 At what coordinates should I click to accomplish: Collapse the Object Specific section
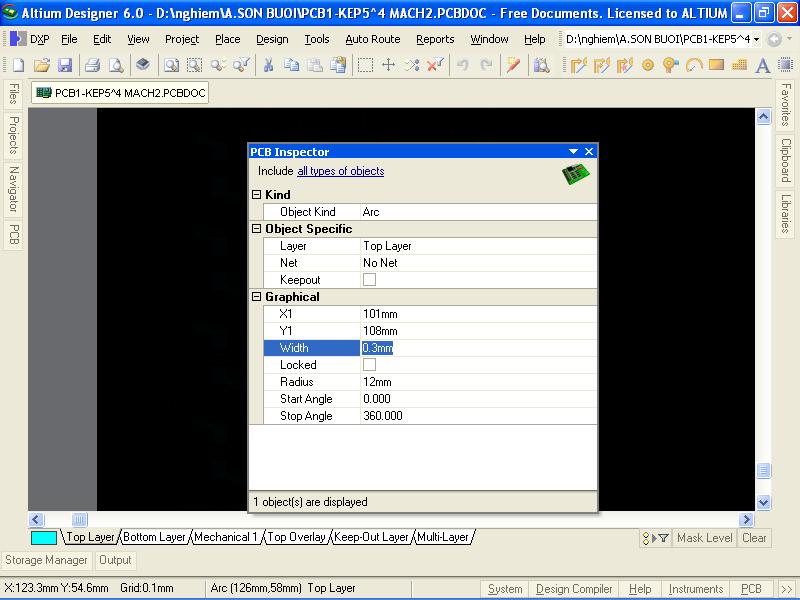[257, 229]
